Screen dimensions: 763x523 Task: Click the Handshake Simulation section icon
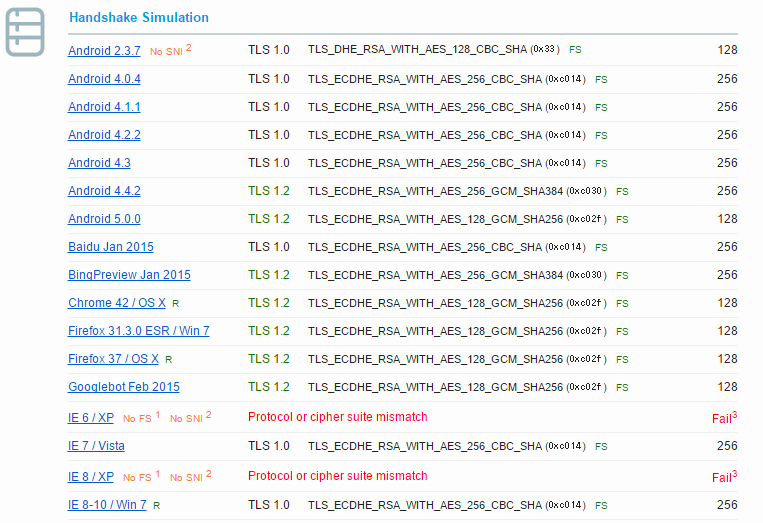pos(25,32)
